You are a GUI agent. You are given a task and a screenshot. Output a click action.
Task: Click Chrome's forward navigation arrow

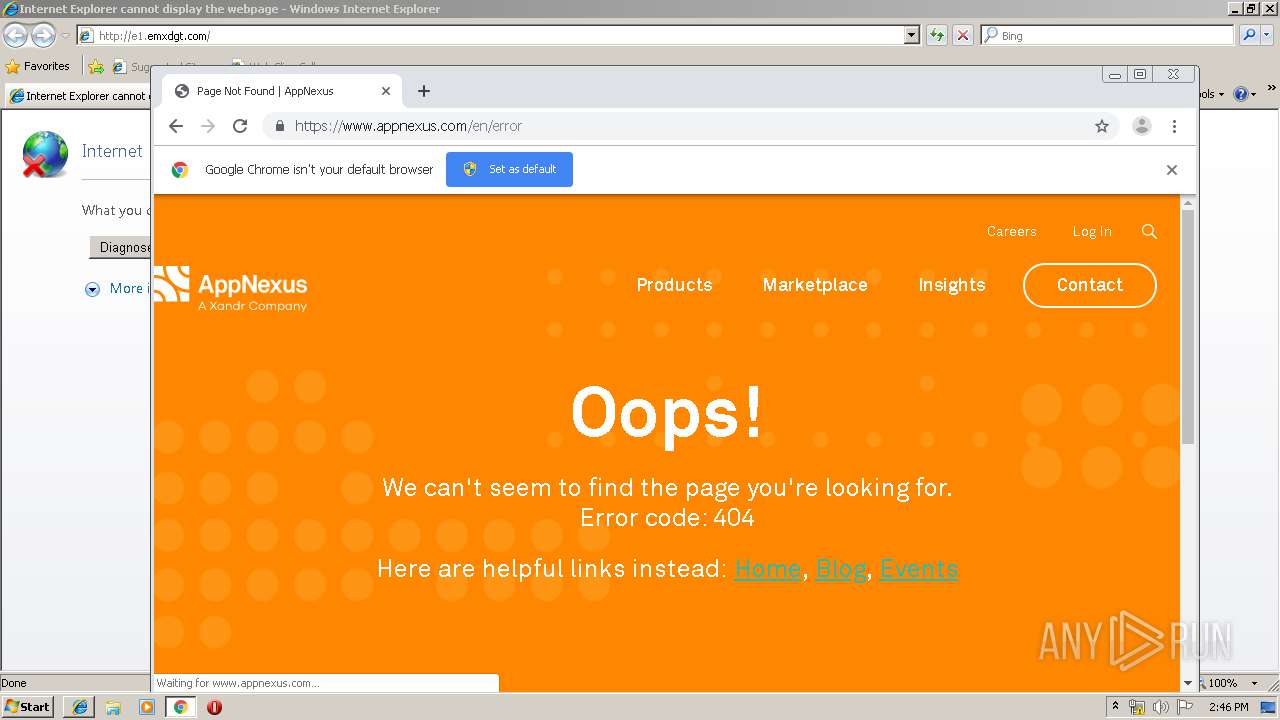208,126
